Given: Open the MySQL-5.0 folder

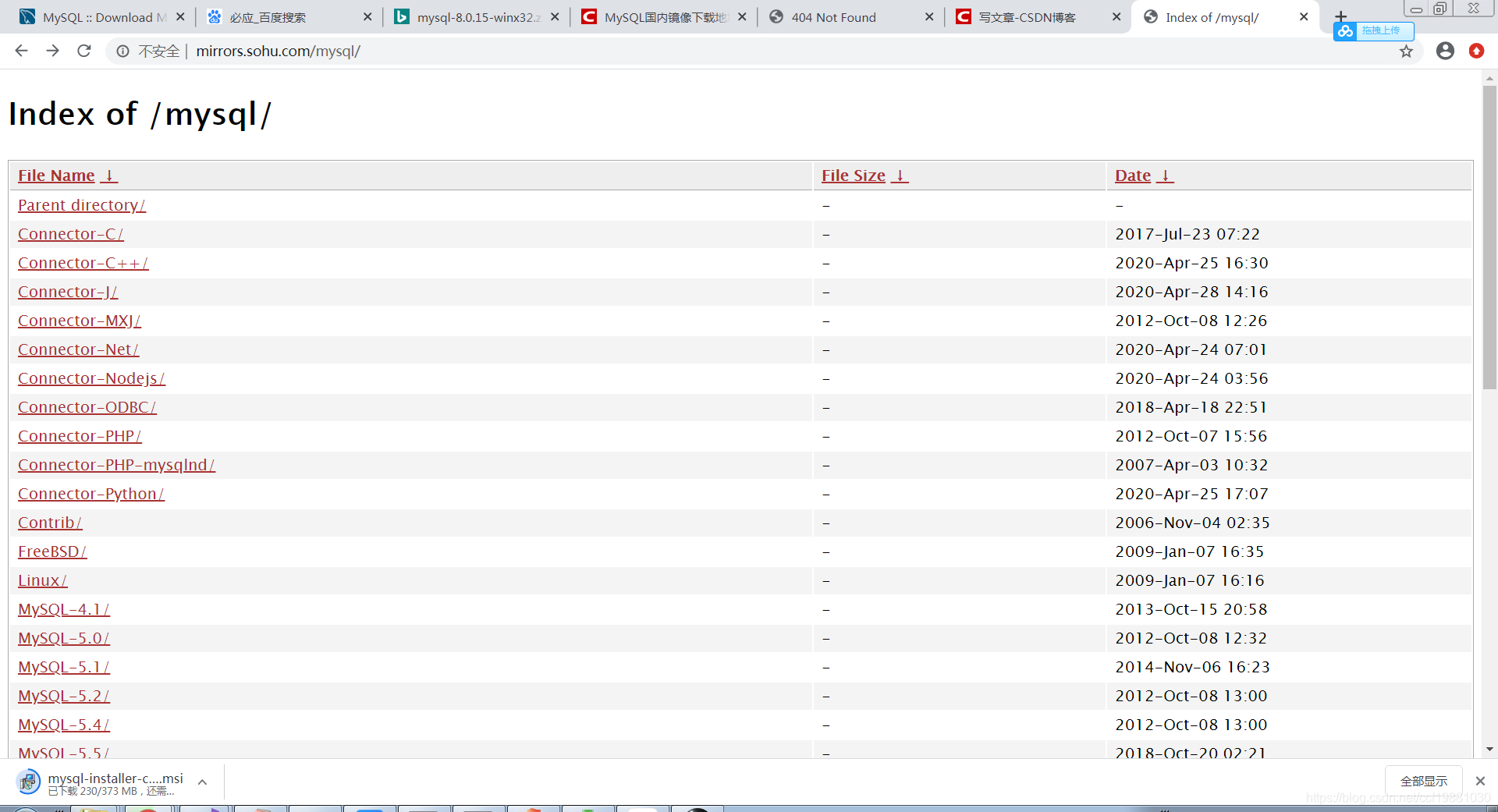Looking at the screenshot, I should [x=63, y=638].
